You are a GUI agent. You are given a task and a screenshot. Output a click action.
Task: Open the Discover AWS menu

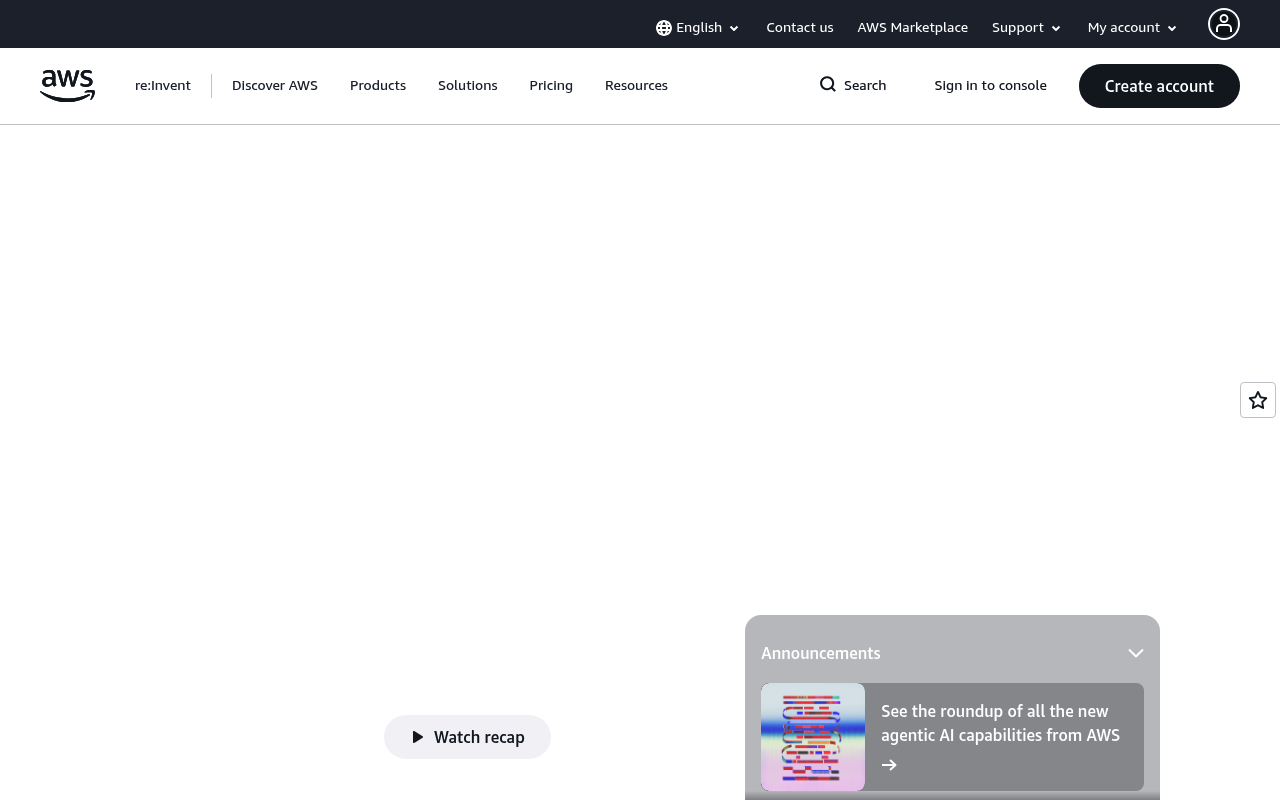275,86
